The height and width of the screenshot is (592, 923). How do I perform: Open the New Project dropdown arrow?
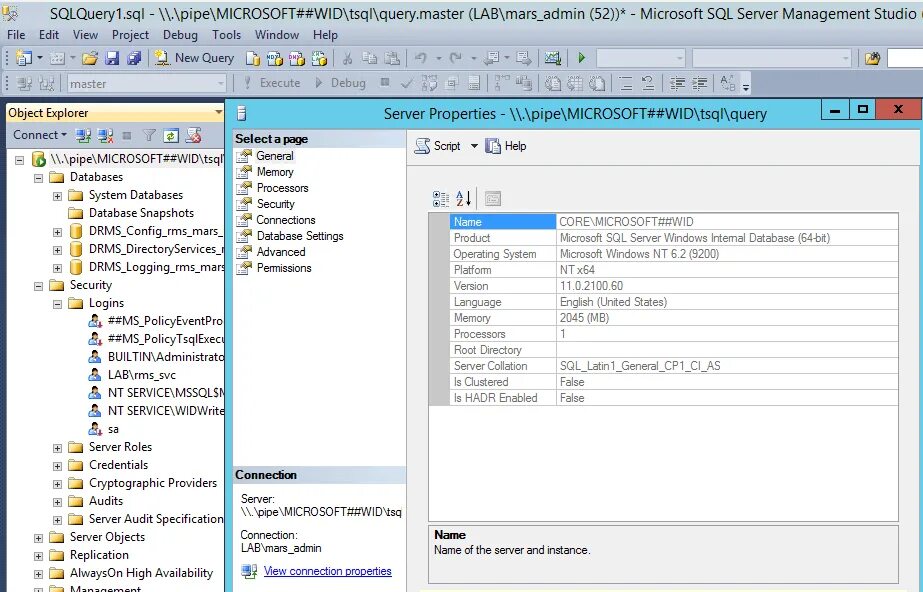pos(39,58)
